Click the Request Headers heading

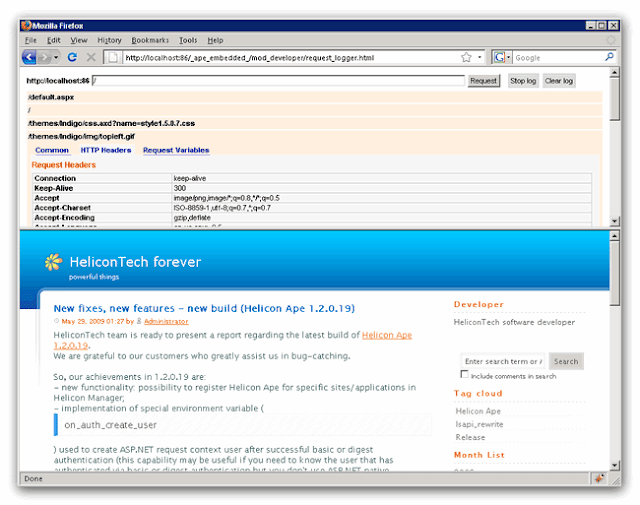64,165
